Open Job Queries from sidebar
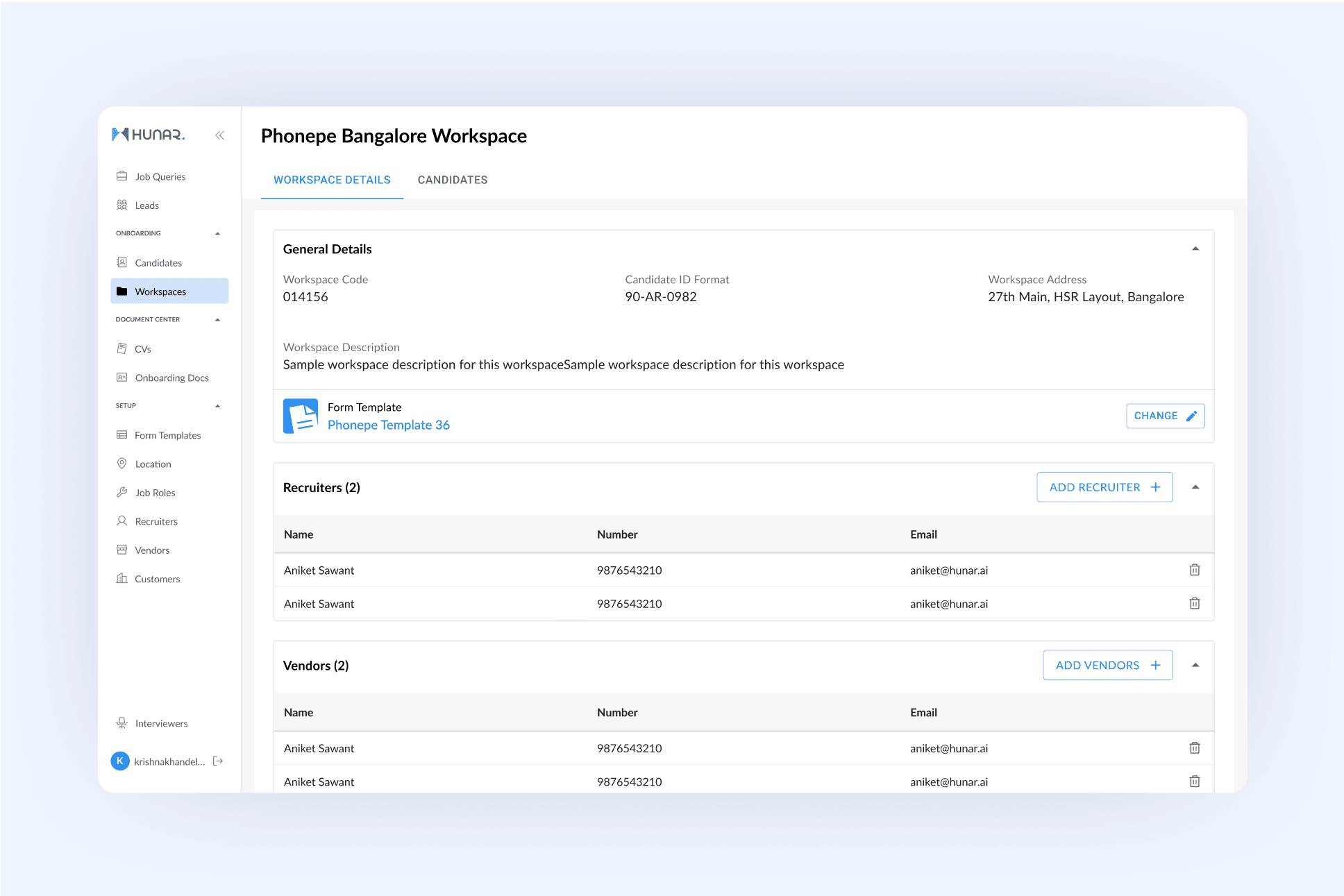 160,177
